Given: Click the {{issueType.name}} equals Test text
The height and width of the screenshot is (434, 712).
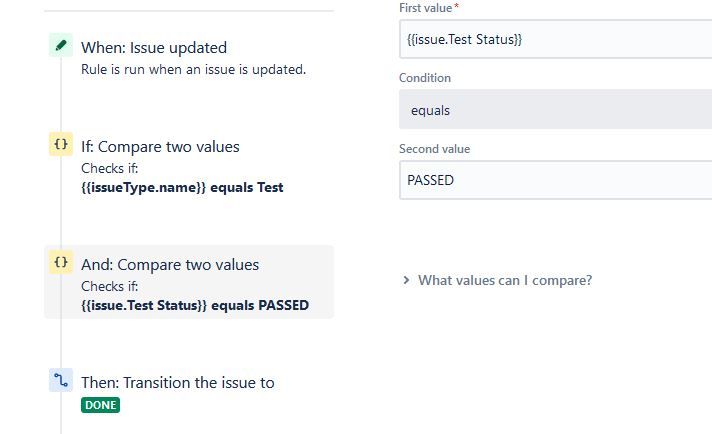Looking at the screenshot, I should tap(182, 187).
